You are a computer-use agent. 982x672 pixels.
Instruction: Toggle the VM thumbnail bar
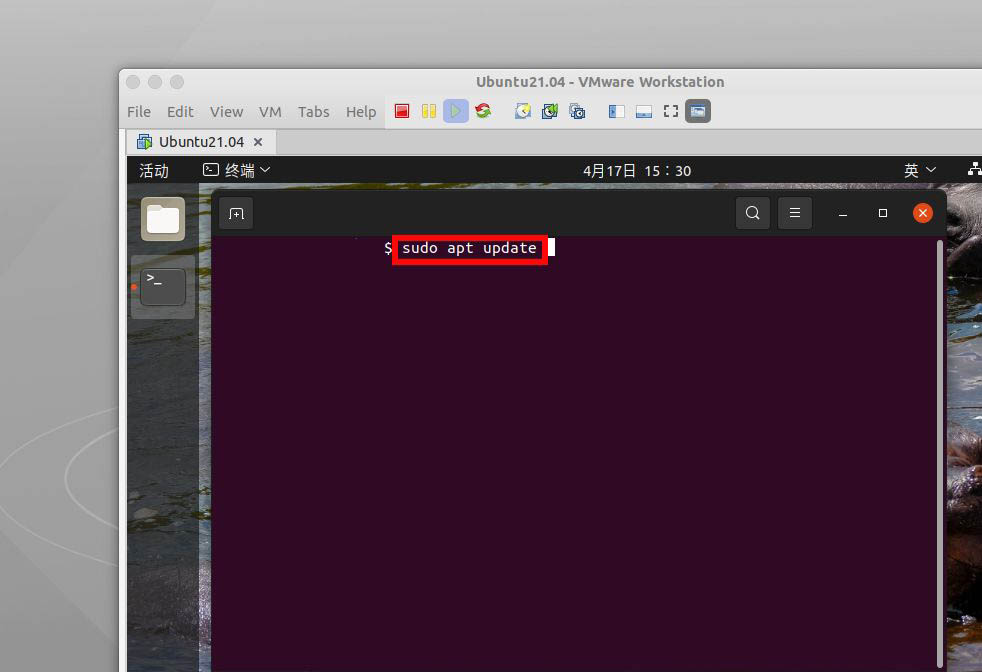643,111
